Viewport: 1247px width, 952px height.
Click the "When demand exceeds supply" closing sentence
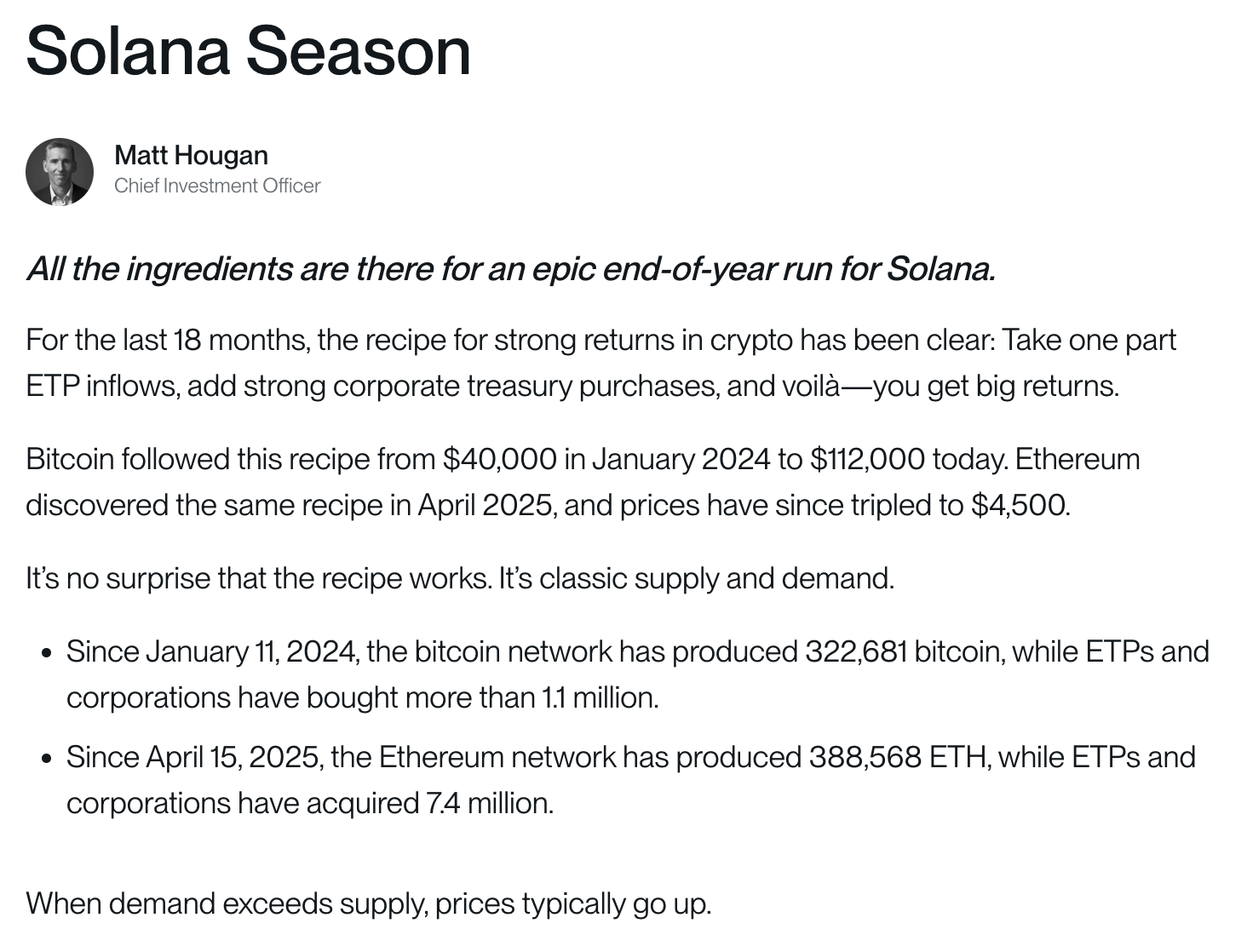[368, 904]
